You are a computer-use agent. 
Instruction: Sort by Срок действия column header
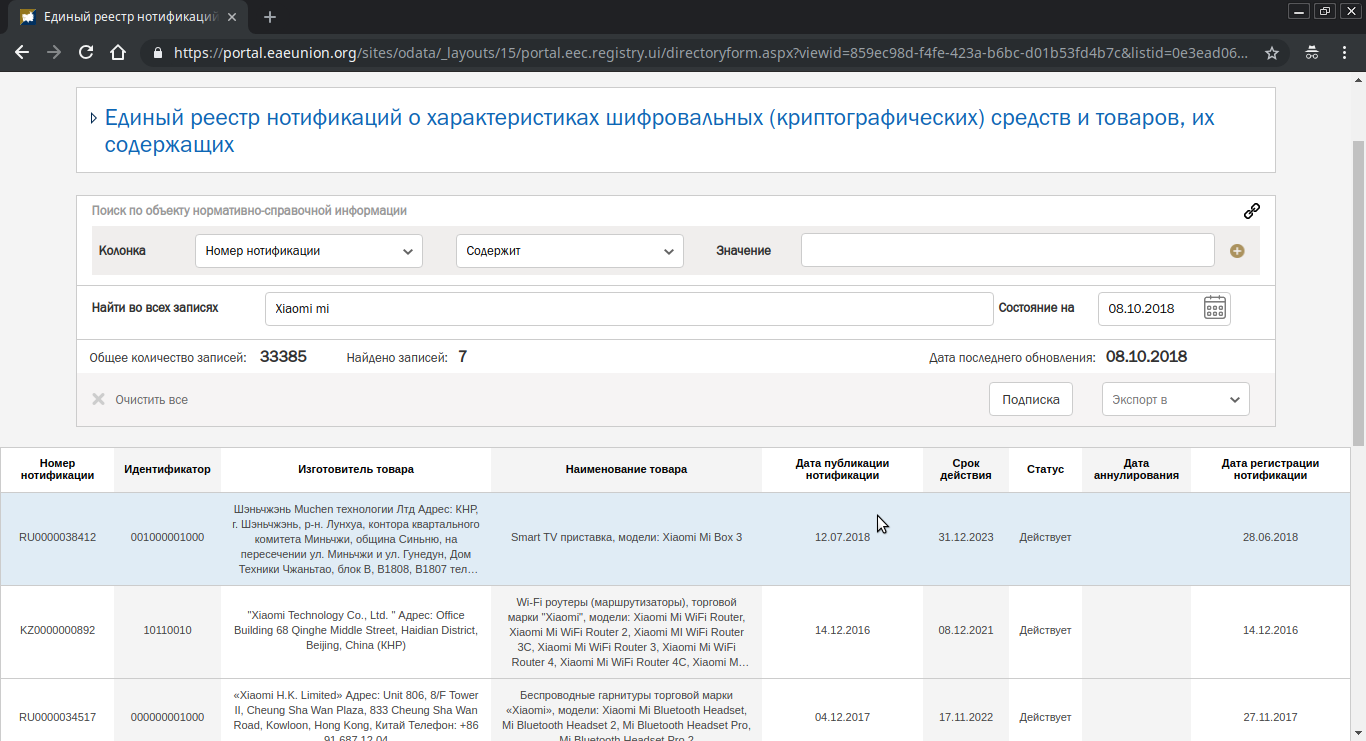[x=965, y=469]
